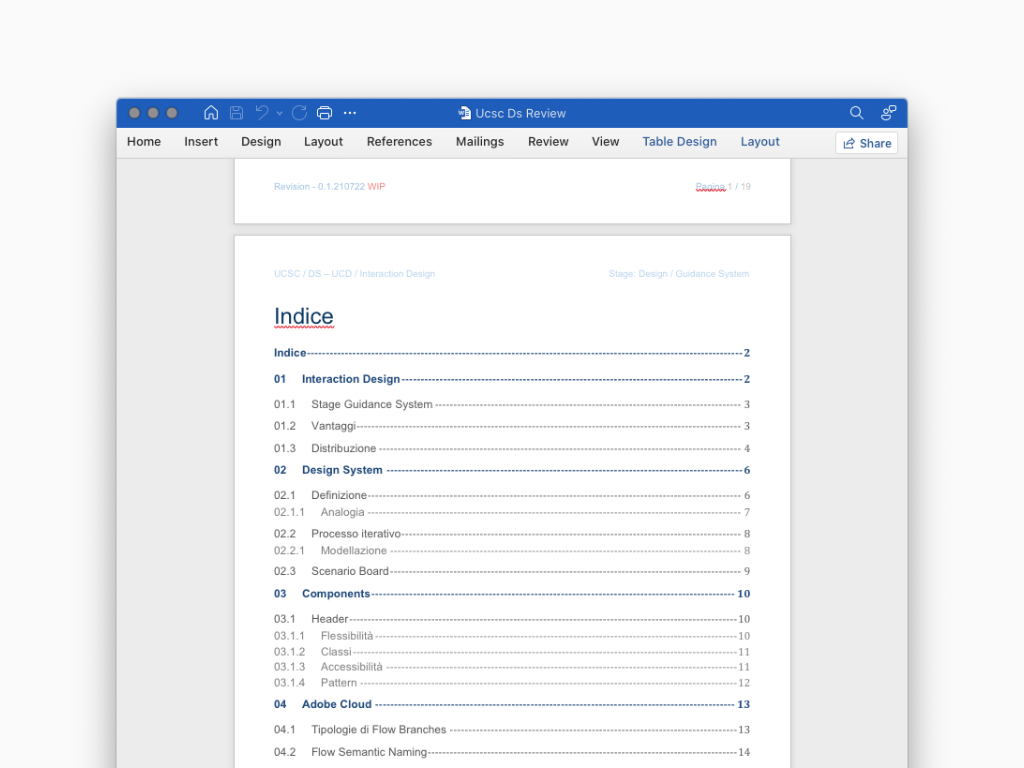The width and height of the screenshot is (1024, 768).
Task: Go to the Processo iterativo entry
Action: click(x=511, y=534)
